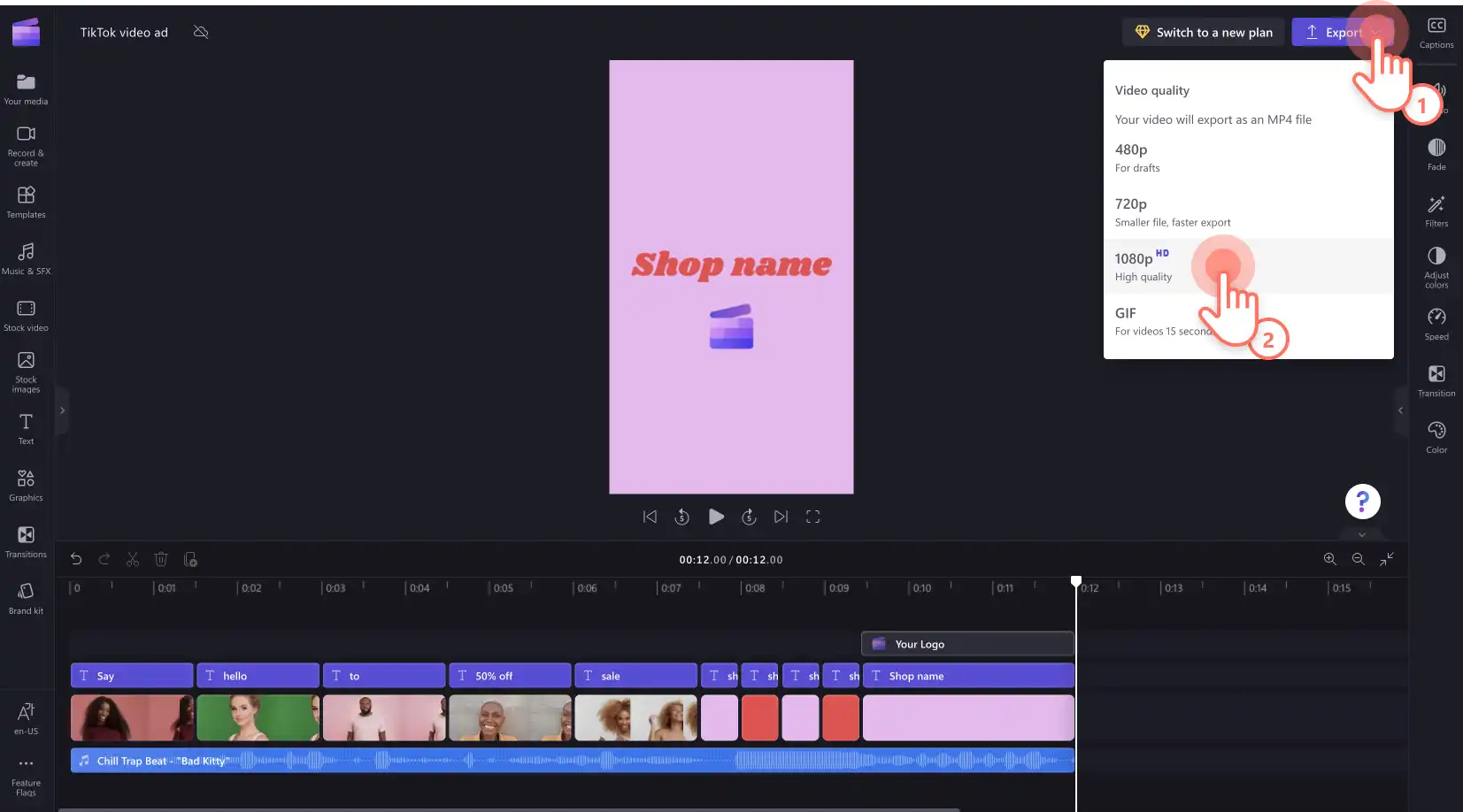Open the Templates sidebar tab
The image size is (1463, 812).
coord(26,203)
